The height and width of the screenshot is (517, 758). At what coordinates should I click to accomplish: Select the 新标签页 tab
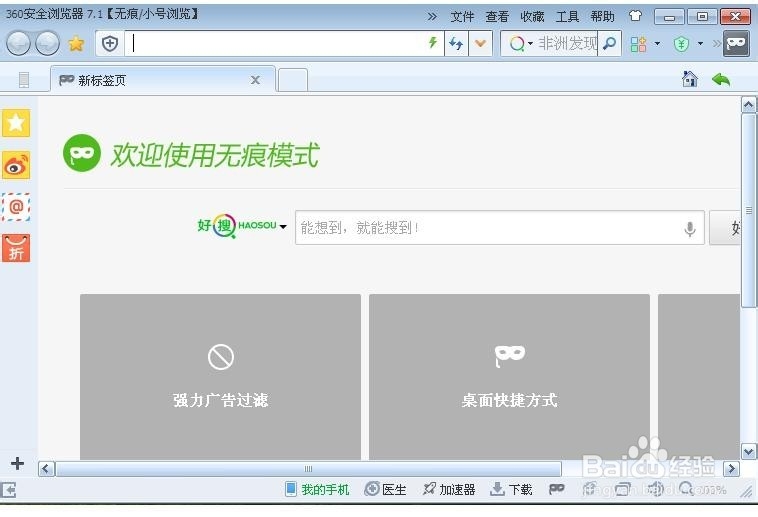[162, 80]
